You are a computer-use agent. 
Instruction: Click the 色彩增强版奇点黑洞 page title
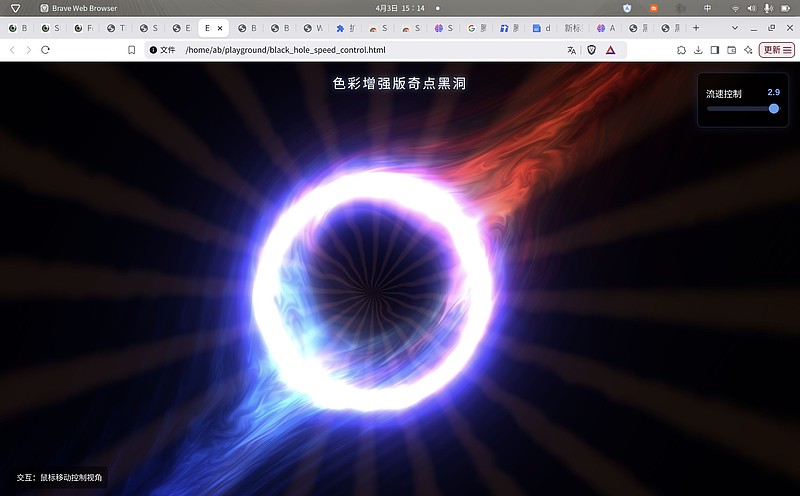tap(399, 83)
